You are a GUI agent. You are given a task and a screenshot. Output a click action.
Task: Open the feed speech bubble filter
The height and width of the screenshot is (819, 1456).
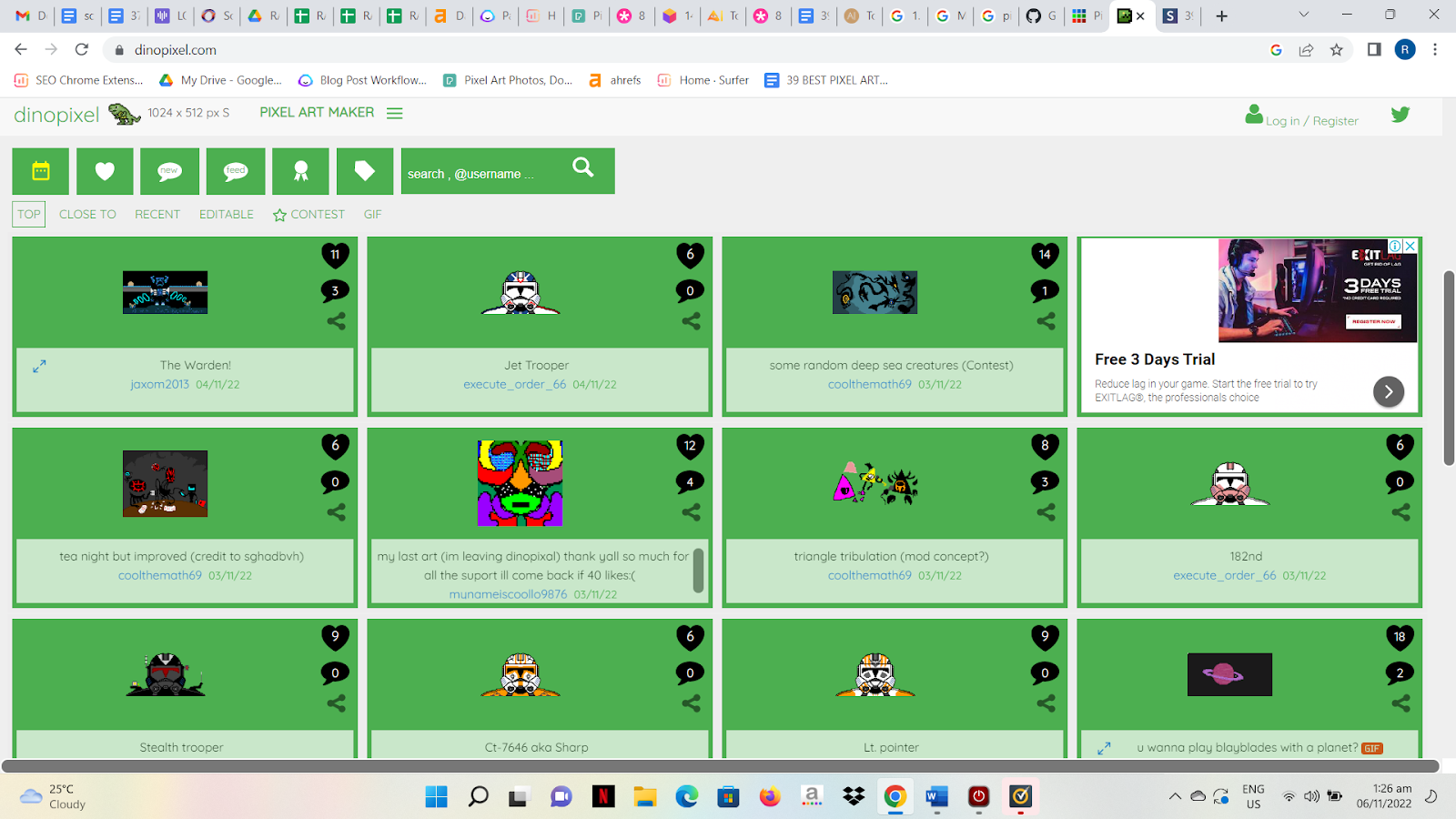click(236, 171)
